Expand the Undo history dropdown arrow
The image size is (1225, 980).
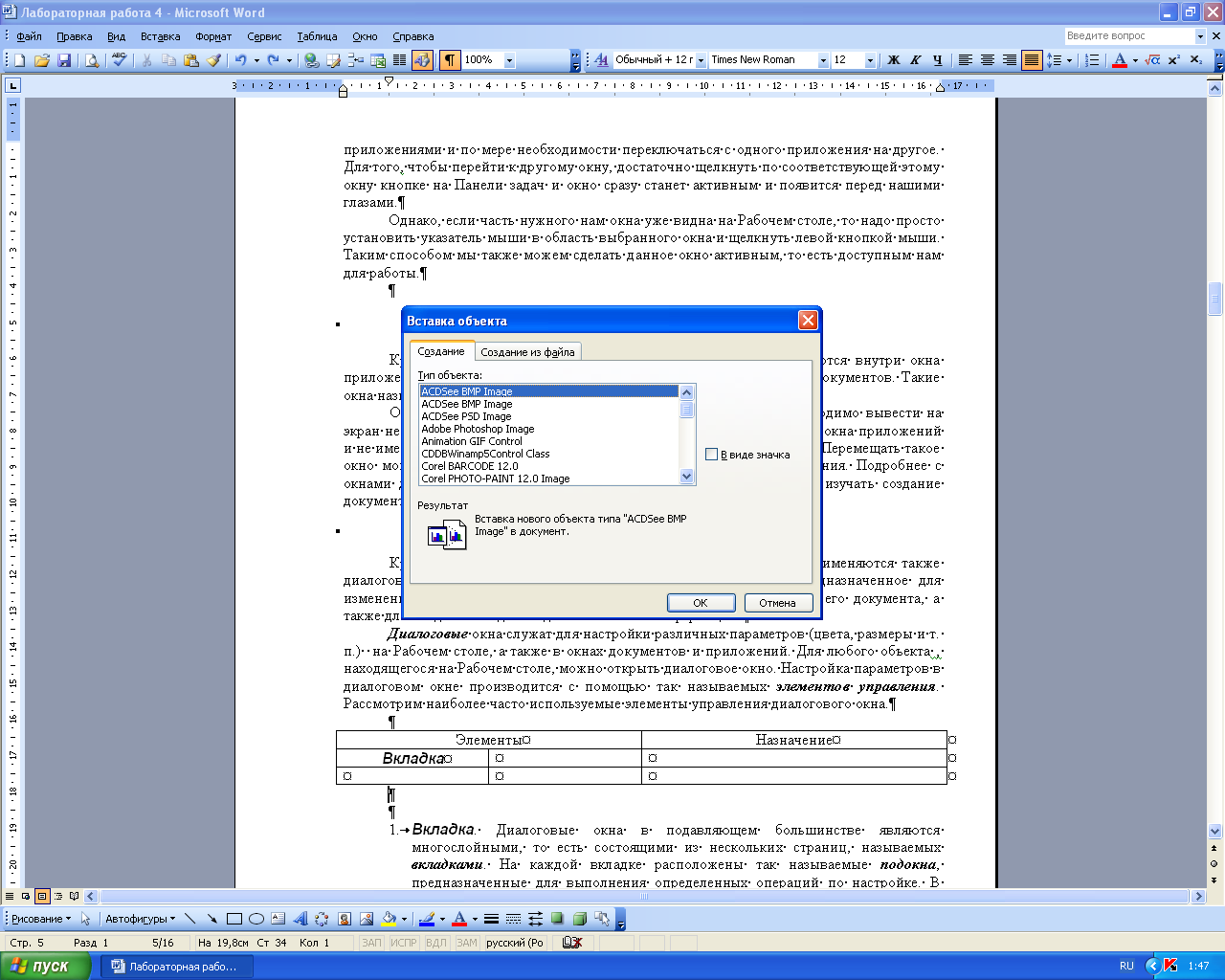[256, 60]
